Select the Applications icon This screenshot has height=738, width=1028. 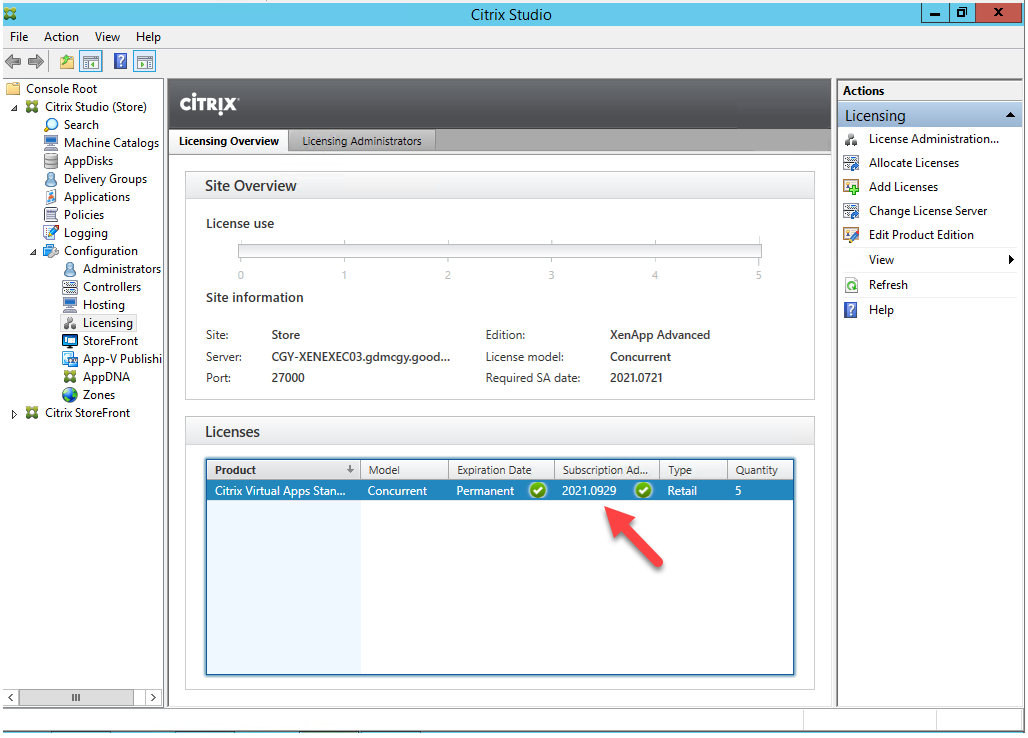pos(51,197)
